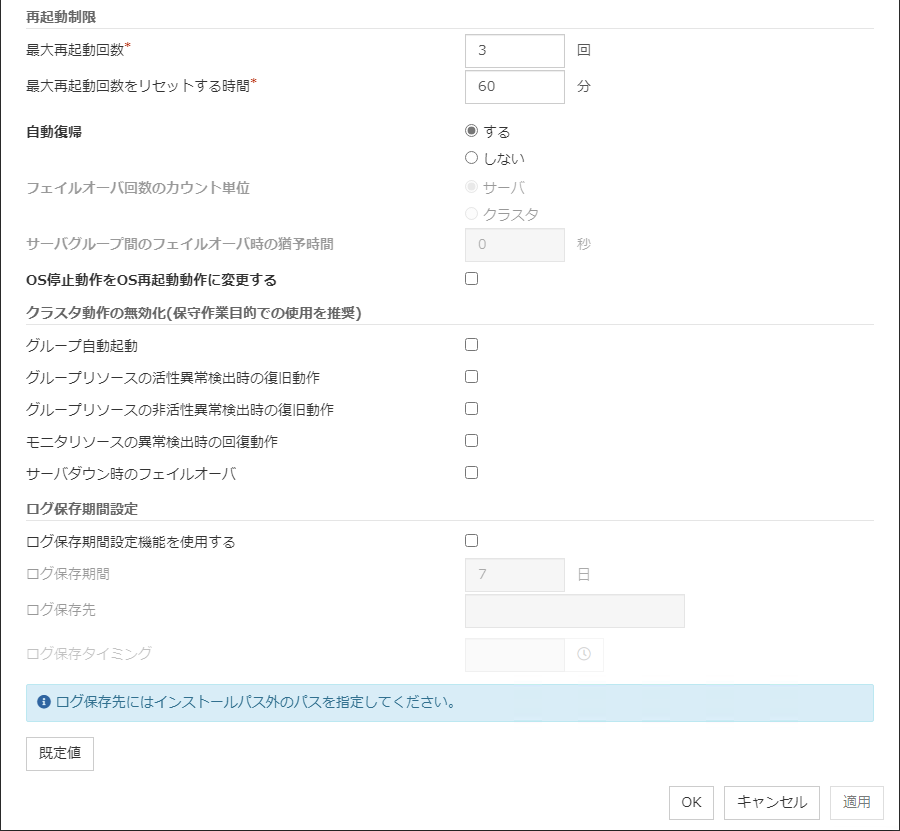Viewport: 900px width, 831px height.
Task: Click the キャンセル button
Action: click(772, 802)
